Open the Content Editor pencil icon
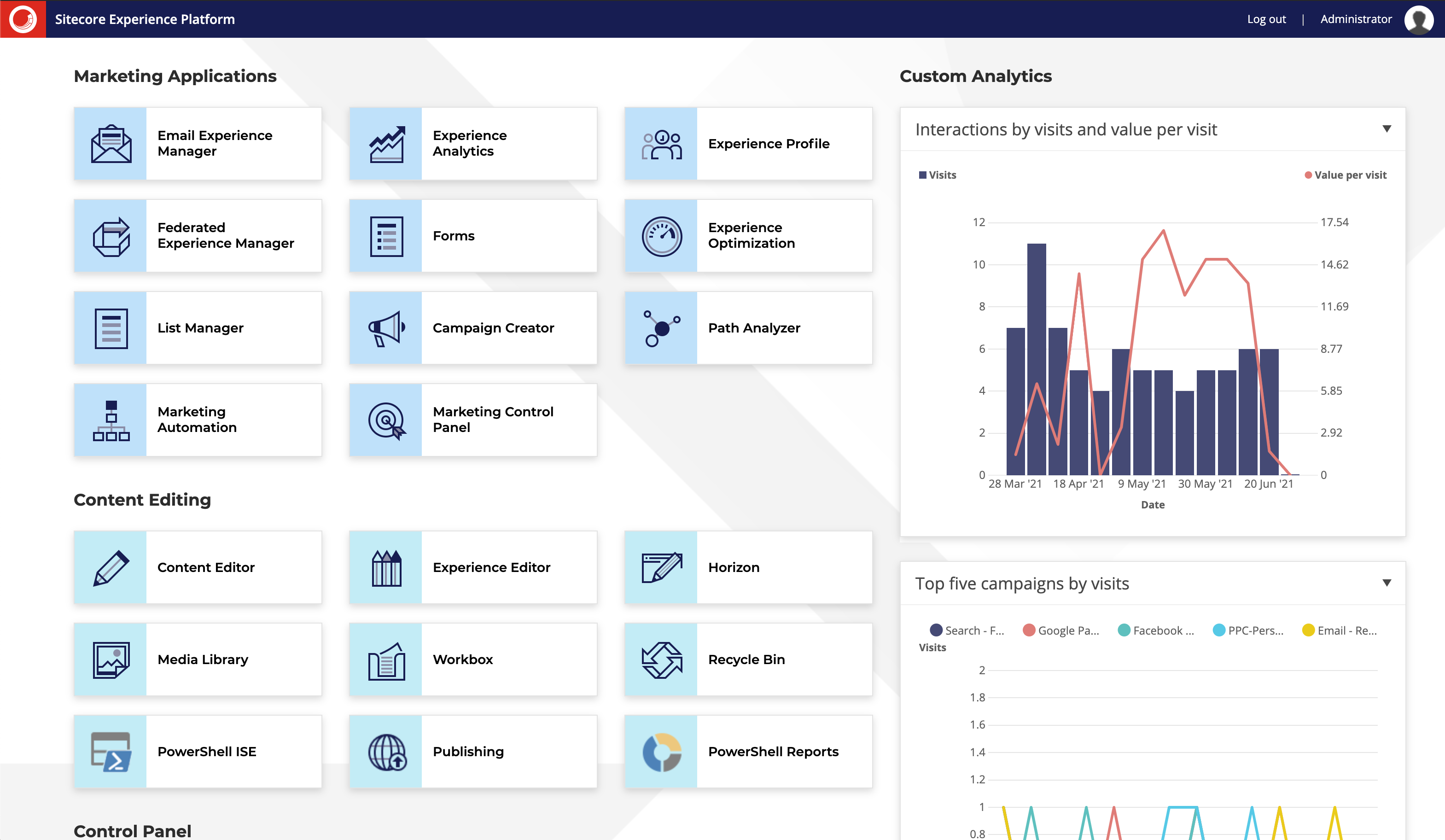 tap(111, 568)
